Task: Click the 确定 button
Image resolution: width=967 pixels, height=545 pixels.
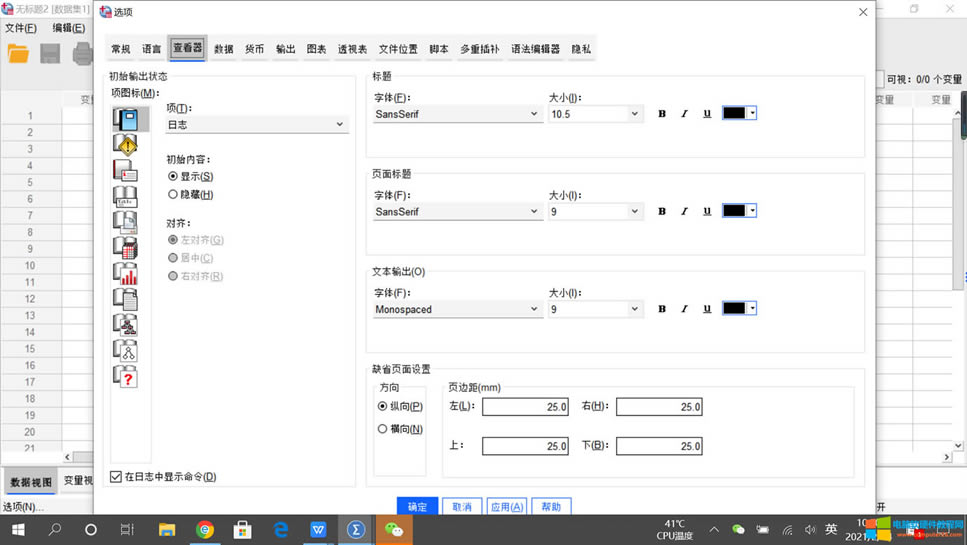Action: pyautogui.click(x=417, y=507)
